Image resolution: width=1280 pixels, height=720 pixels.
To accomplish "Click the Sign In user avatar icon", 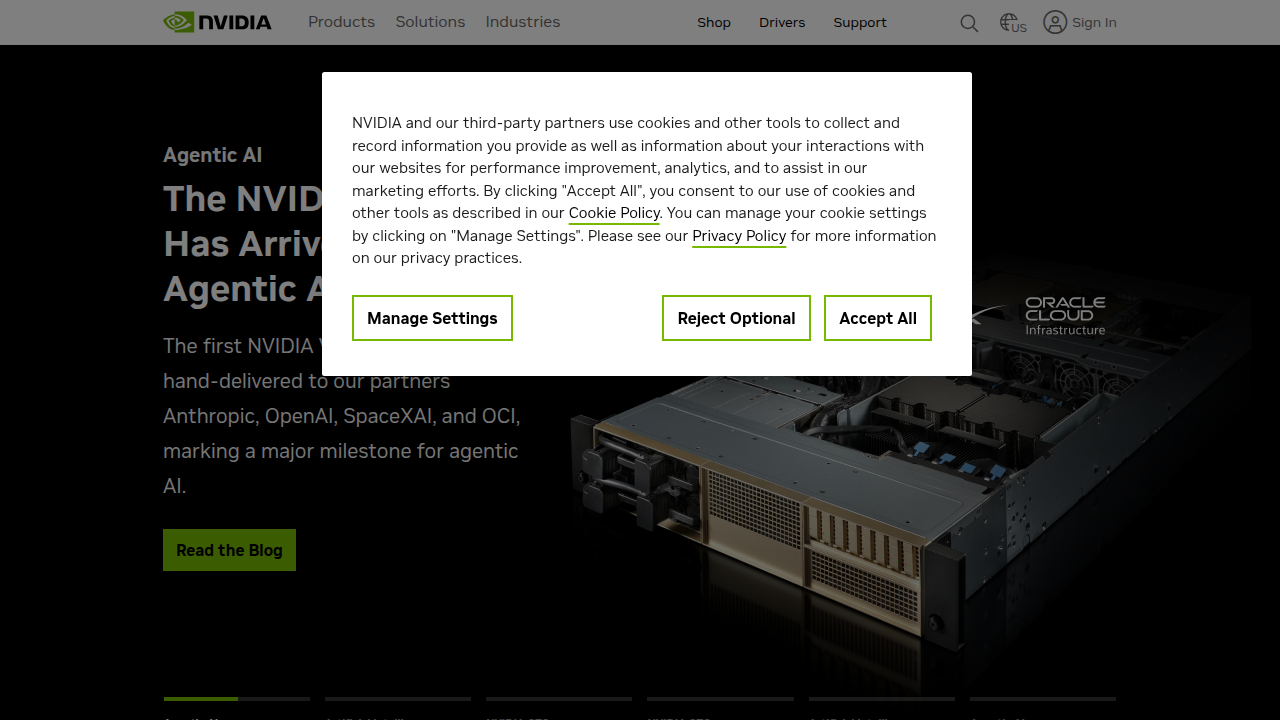I will pyautogui.click(x=1055, y=22).
